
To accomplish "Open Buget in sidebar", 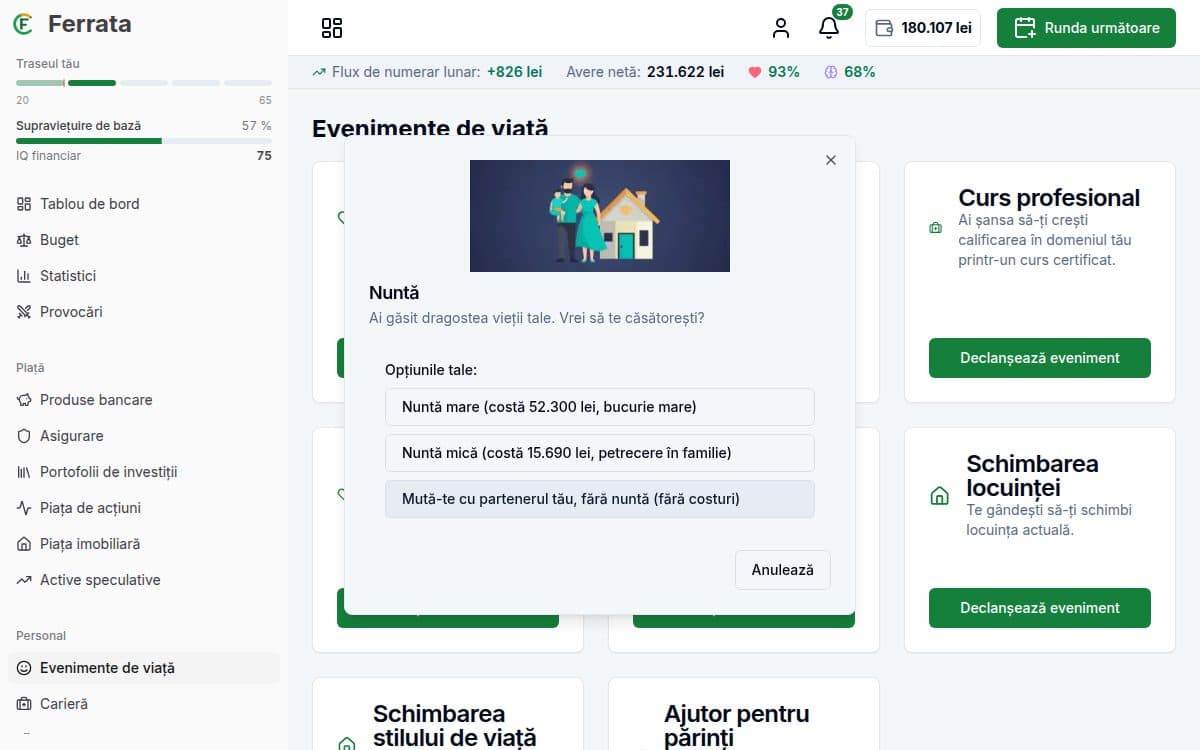I will pos(144,240).
